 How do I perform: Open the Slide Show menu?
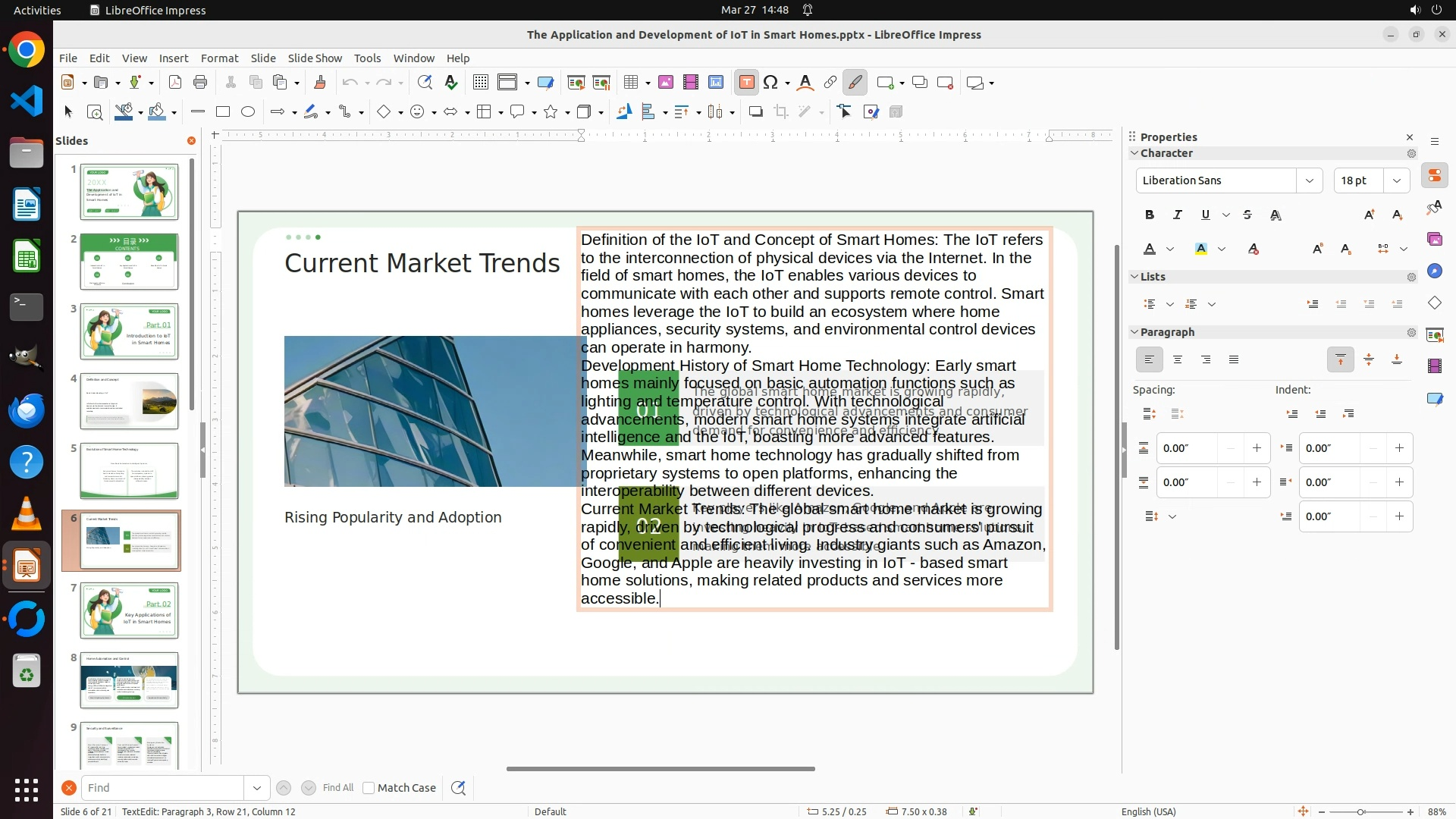(x=315, y=58)
